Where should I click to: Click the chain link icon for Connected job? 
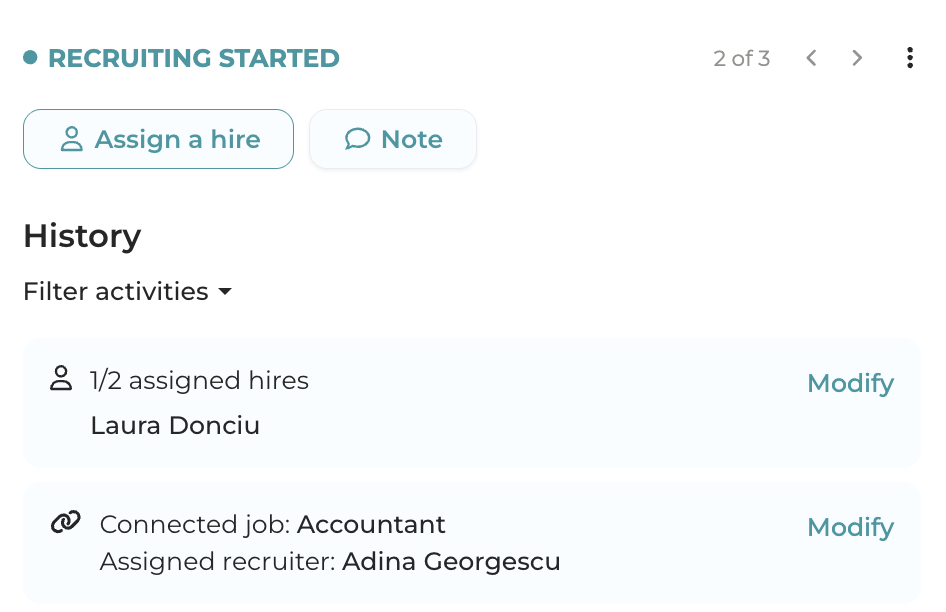[66, 522]
